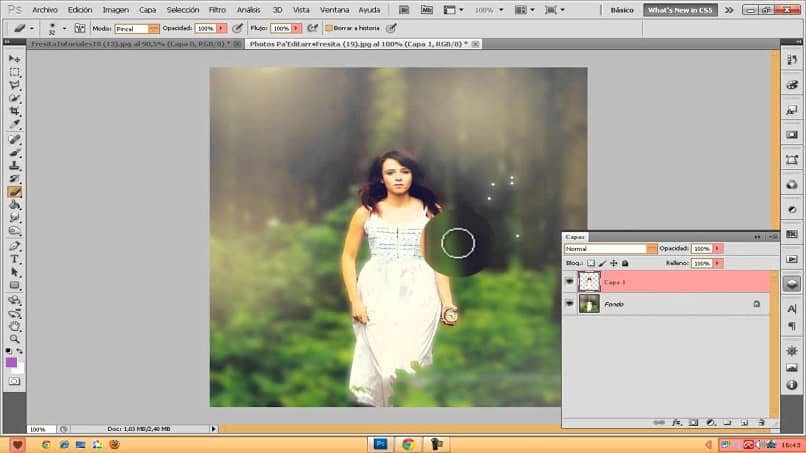Select the Horizontal Type tool

[x=14, y=258]
